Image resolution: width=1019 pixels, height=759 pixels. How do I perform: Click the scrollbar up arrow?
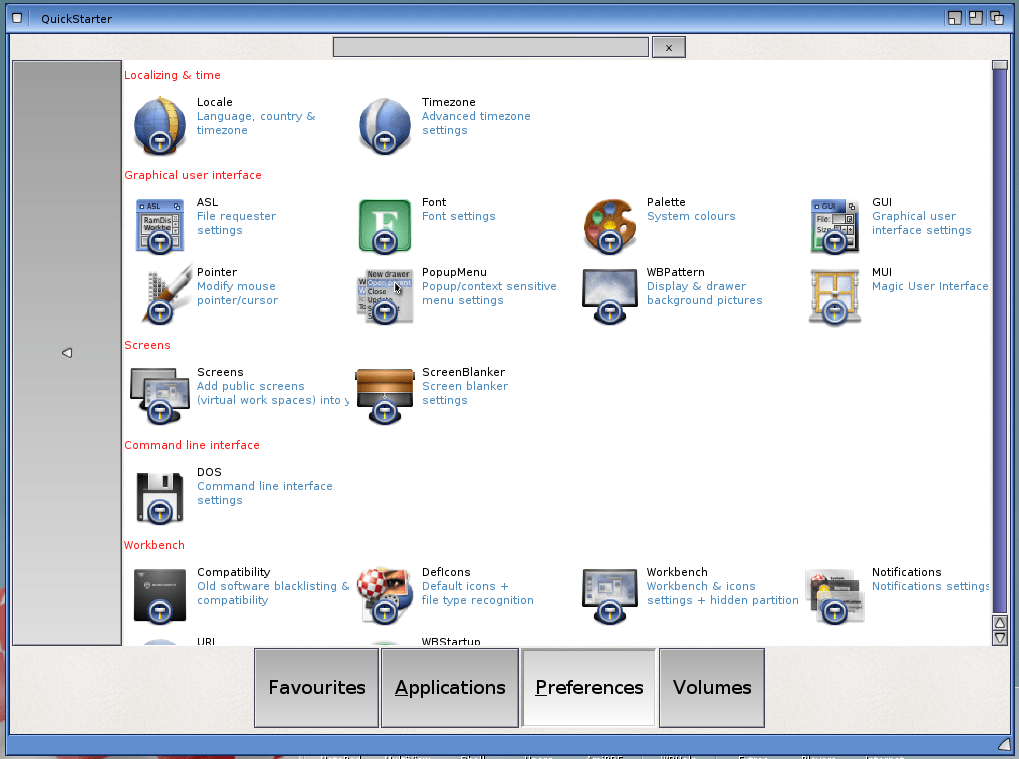point(999,623)
